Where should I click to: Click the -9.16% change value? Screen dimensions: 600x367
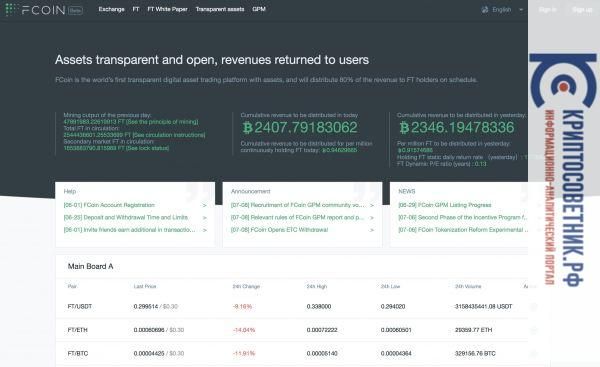click(242, 307)
